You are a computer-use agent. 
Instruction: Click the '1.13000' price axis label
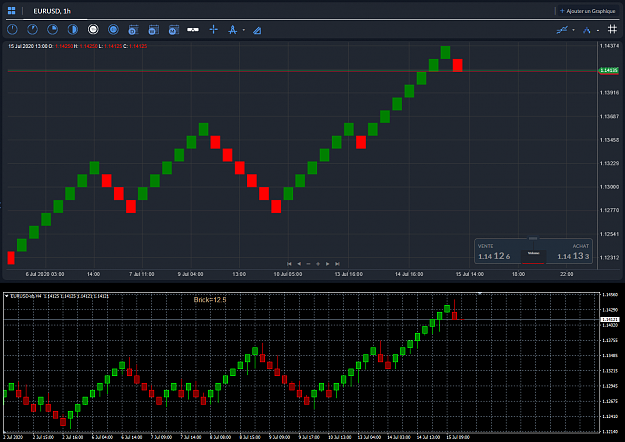coord(609,187)
